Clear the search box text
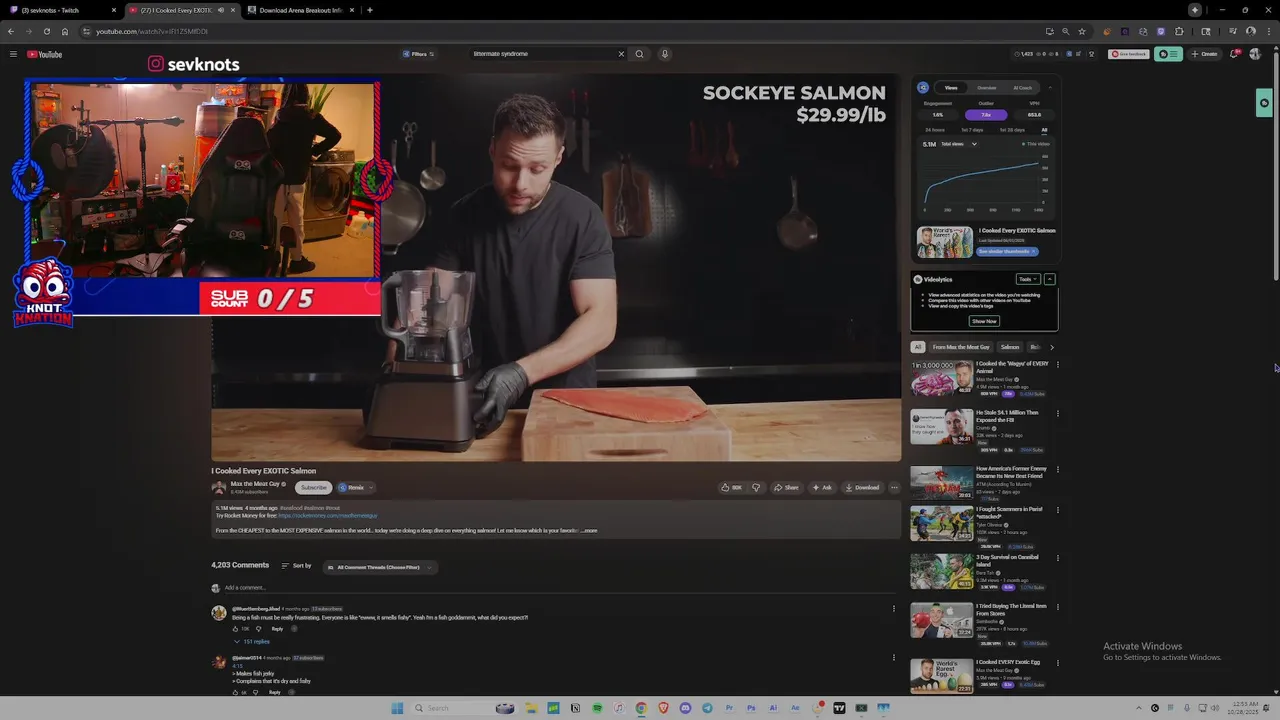 click(x=620, y=54)
